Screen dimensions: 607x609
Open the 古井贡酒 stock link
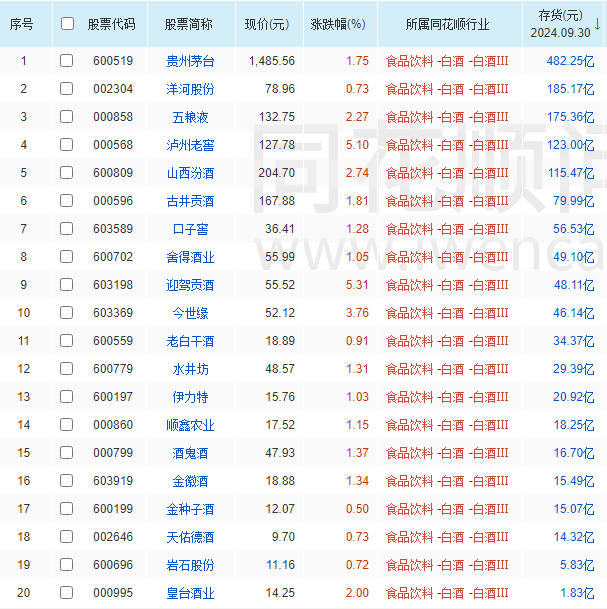(190, 201)
